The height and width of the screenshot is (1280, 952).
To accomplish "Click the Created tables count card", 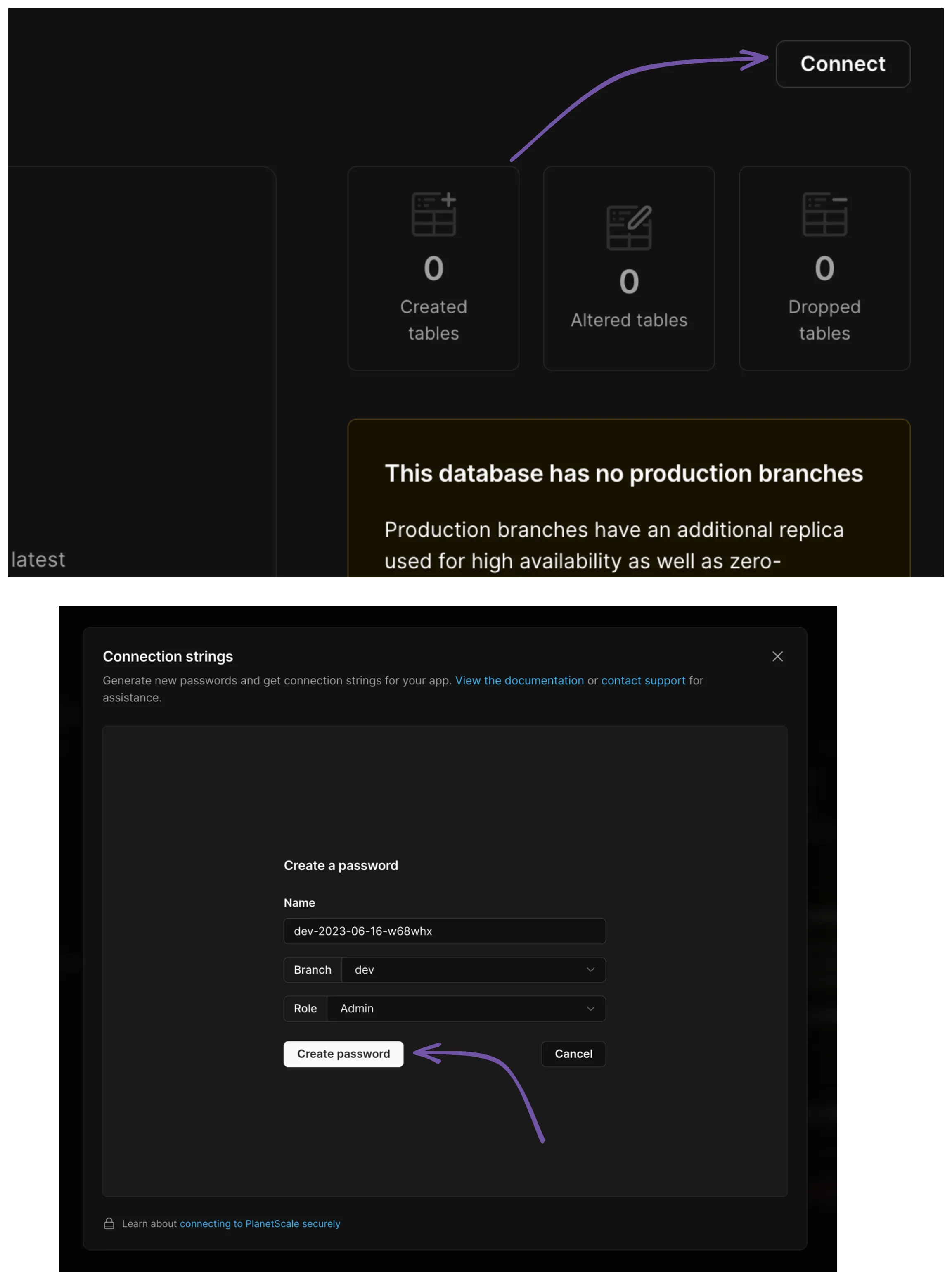I will [433, 268].
